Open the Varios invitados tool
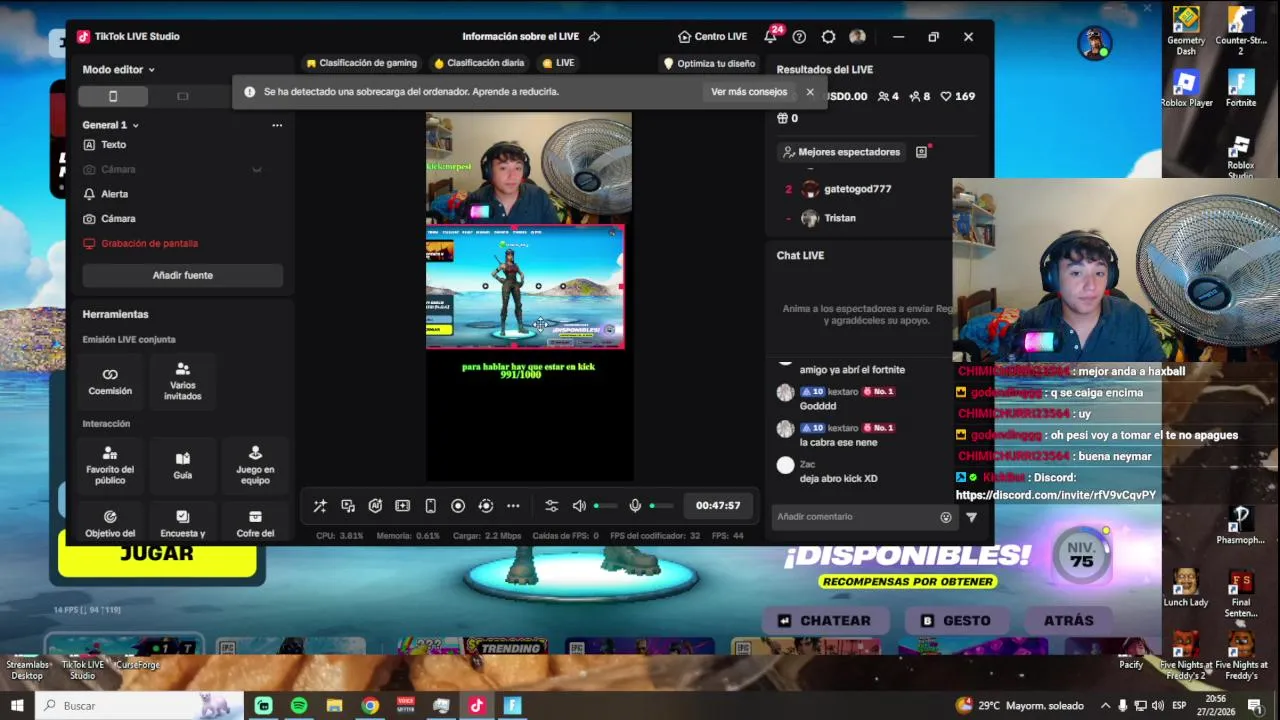 (182, 382)
